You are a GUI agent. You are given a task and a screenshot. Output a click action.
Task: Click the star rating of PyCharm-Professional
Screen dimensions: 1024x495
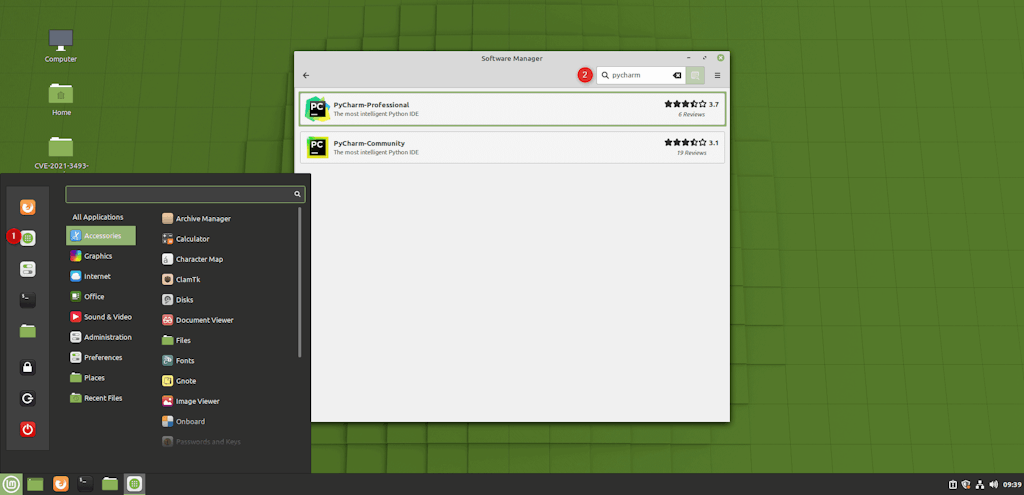pyautogui.click(x=685, y=104)
